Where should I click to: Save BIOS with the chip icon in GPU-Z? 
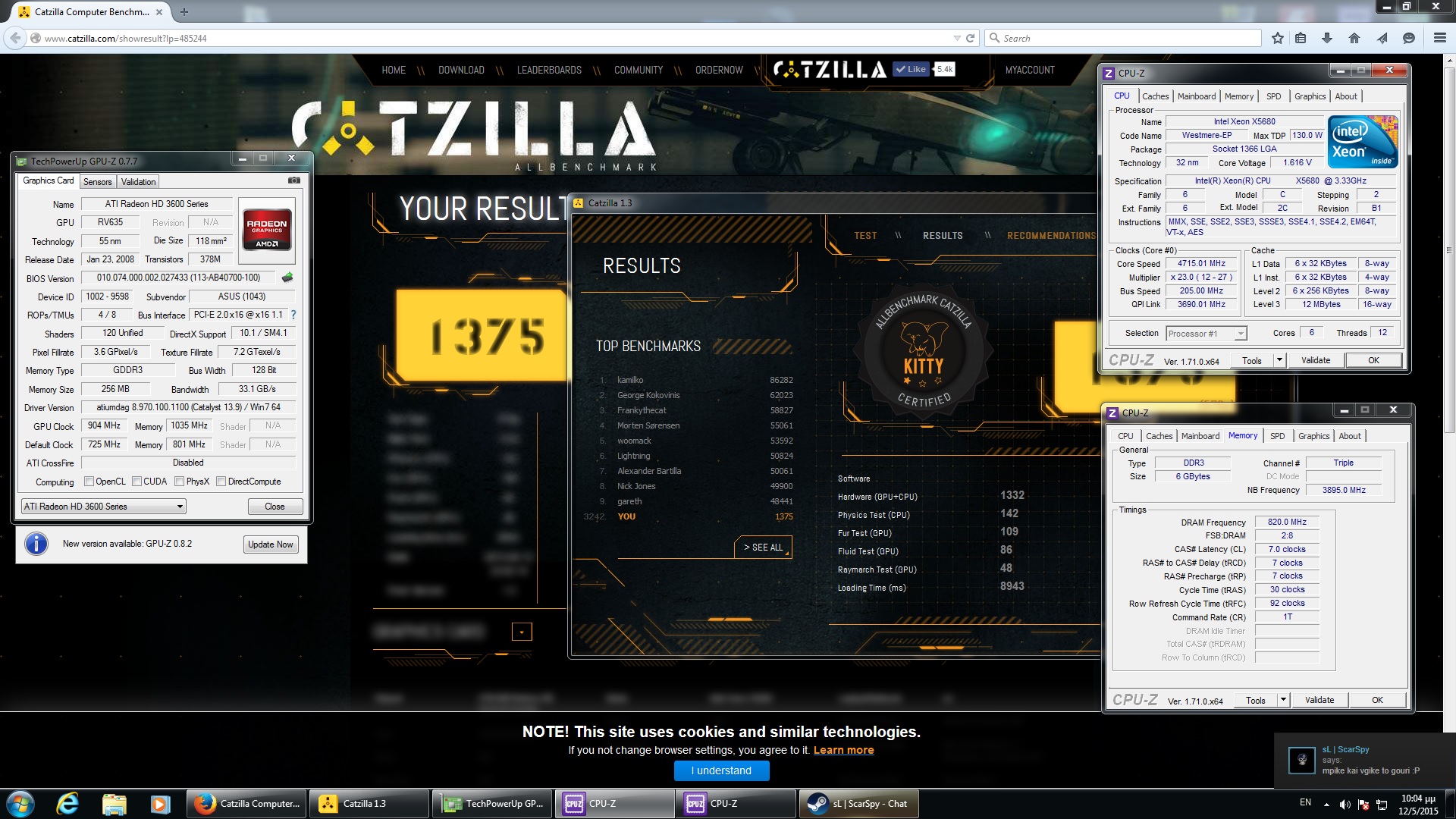click(287, 278)
